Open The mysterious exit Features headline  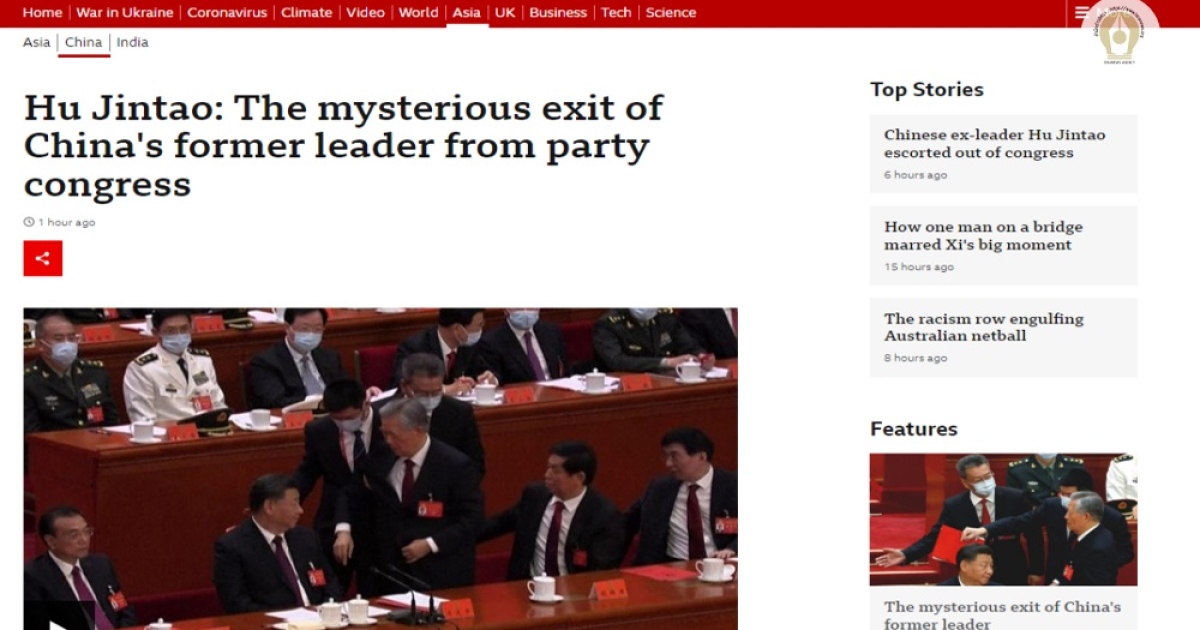pyautogui.click(x=1002, y=614)
